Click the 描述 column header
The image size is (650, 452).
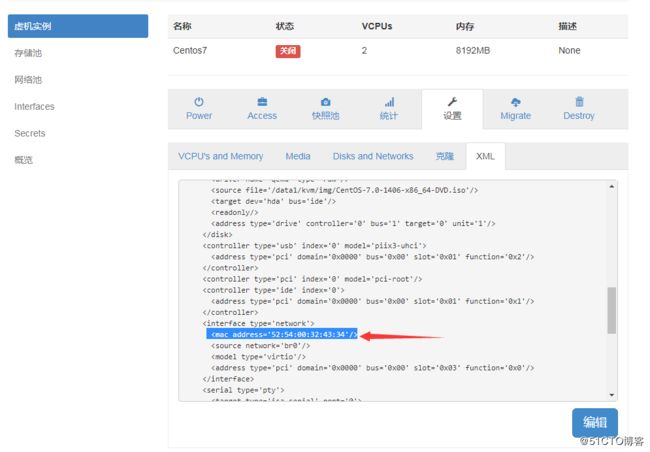point(568,26)
